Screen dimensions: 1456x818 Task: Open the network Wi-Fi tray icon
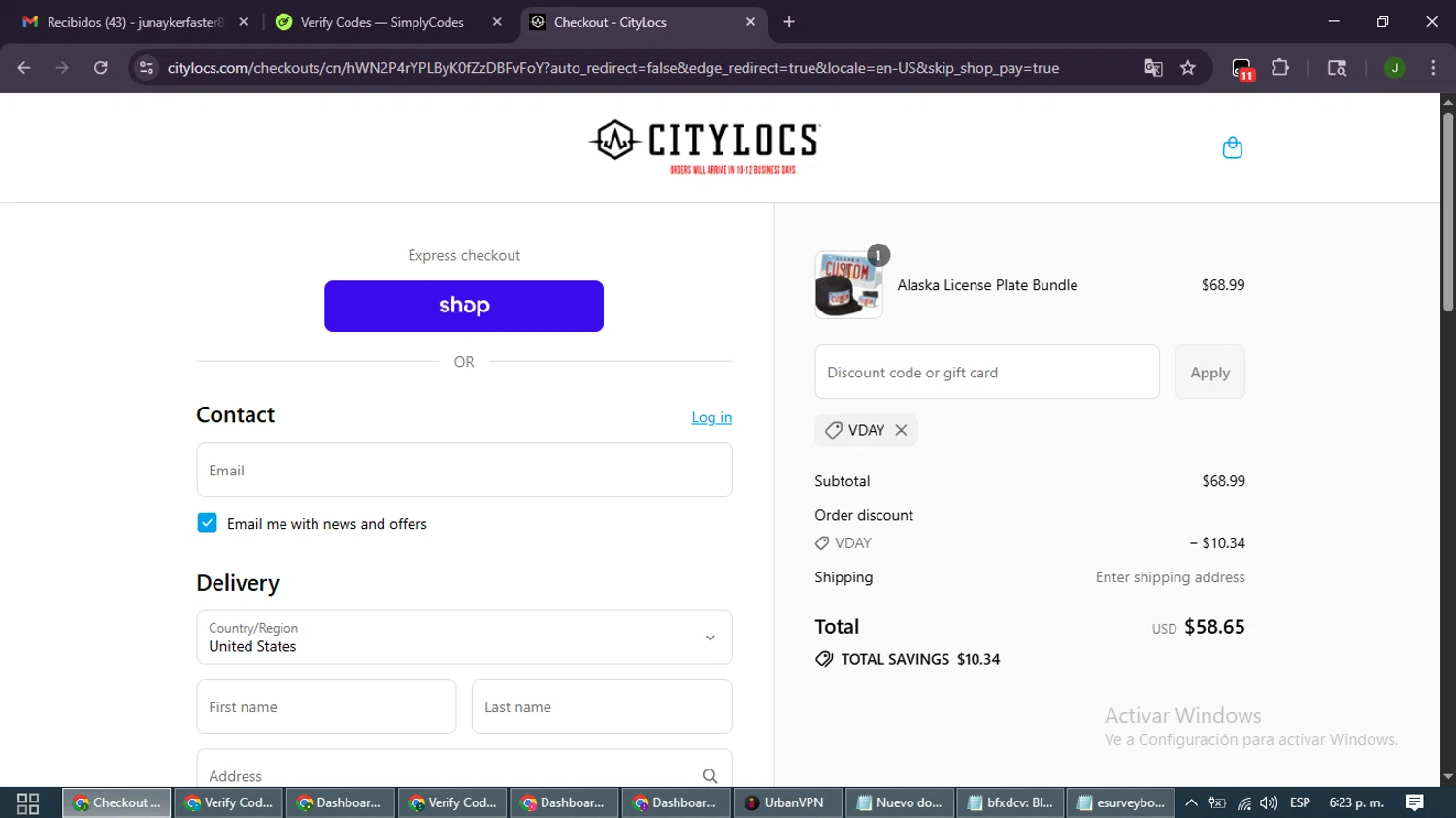click(1243, 802)
